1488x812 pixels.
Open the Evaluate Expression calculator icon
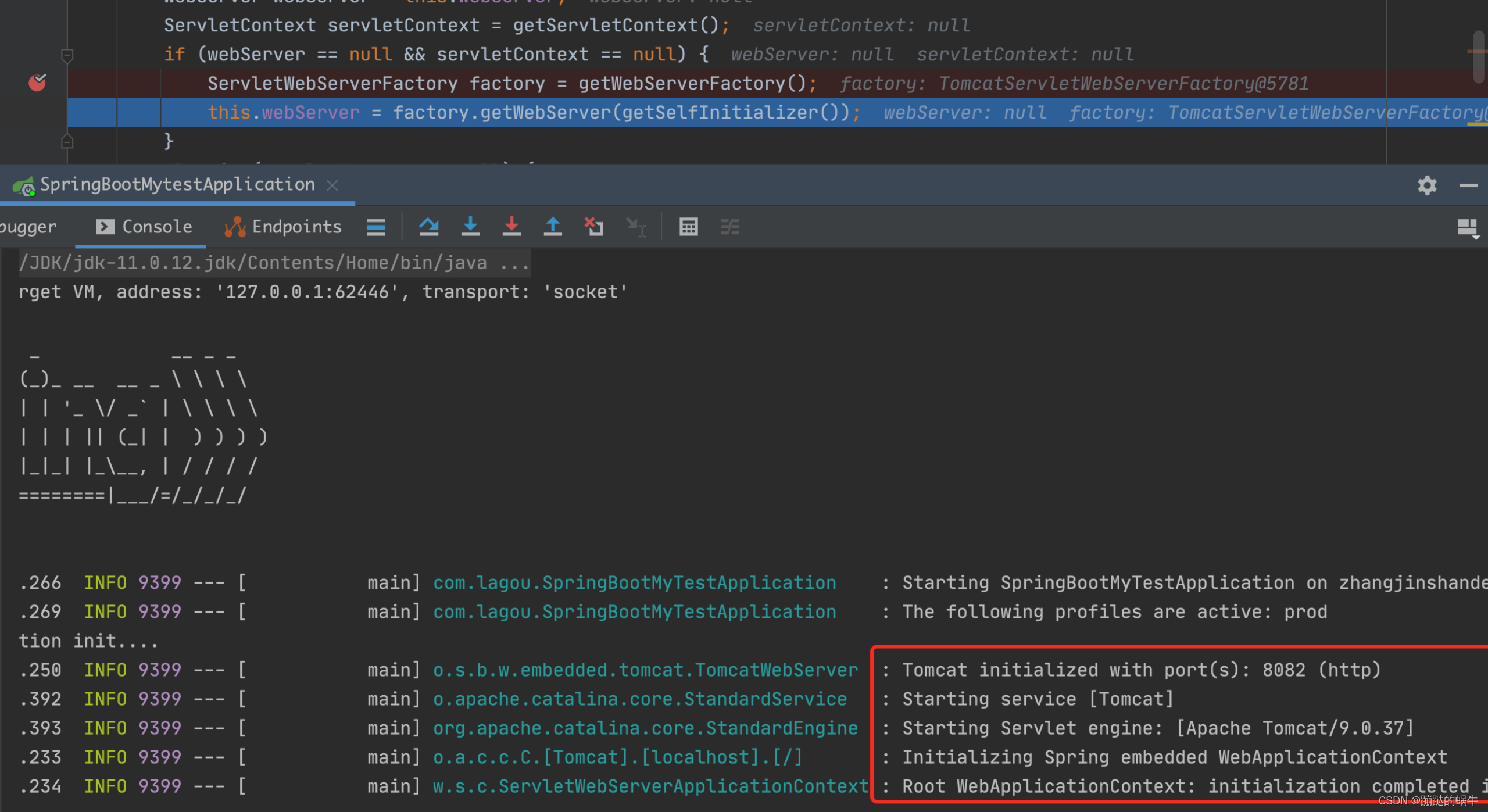tap(688, 226)
